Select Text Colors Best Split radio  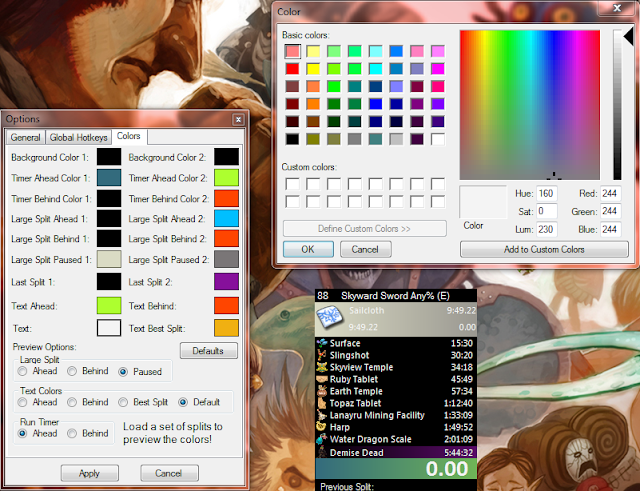tap(123, 402)
